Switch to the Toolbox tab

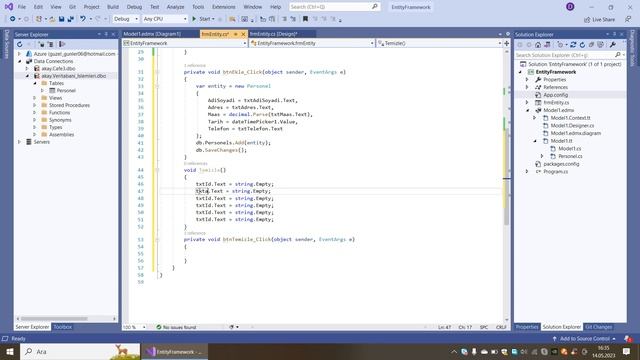(x=62, y=327)
